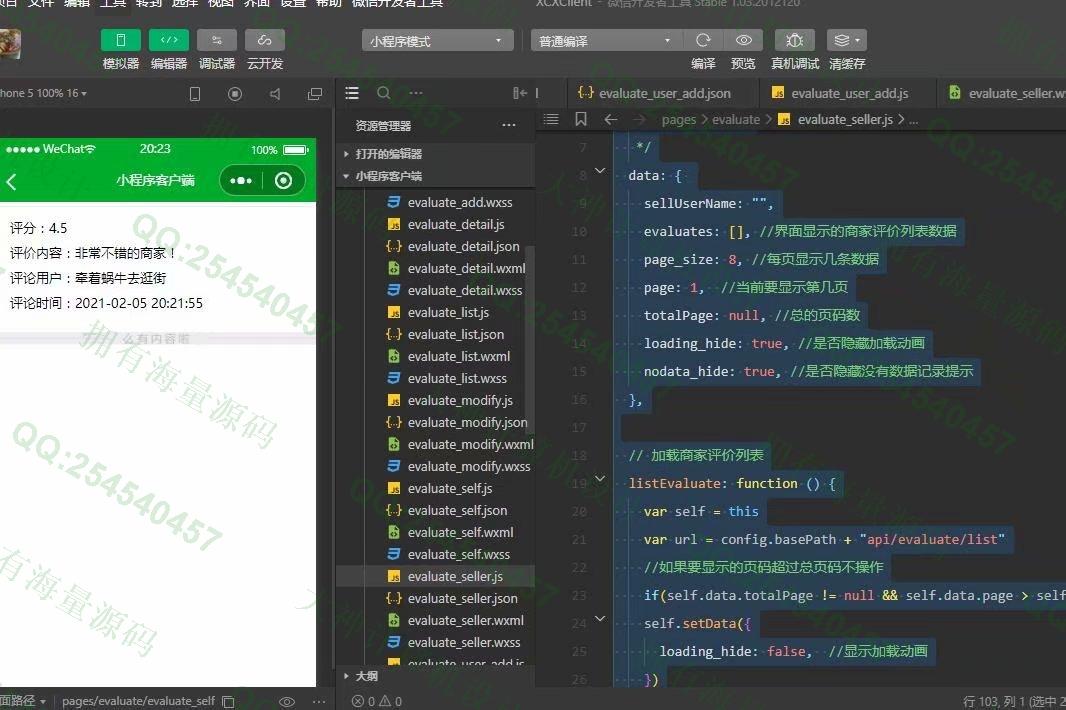Click the pages breadcrumb
Screen dimensions: 1066x710
click(678, 120)
